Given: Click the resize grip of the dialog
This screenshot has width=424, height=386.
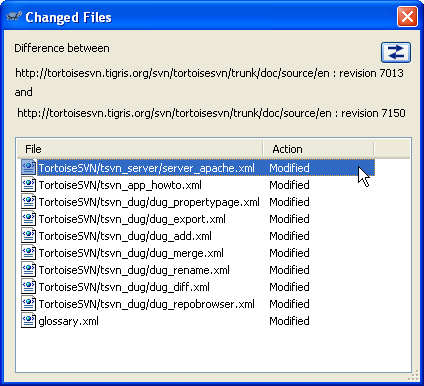Looking at the screenshot, I should click(414, 376).
